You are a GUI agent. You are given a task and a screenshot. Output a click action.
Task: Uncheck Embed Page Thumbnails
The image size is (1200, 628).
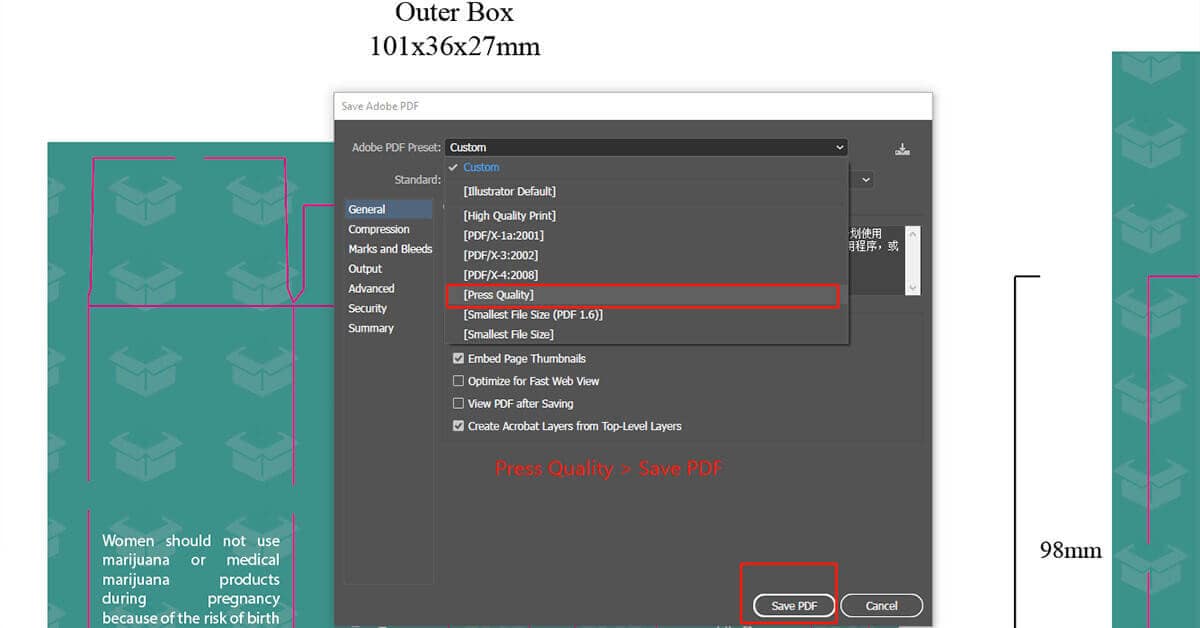pyautogui.click(x=459, y=359)
